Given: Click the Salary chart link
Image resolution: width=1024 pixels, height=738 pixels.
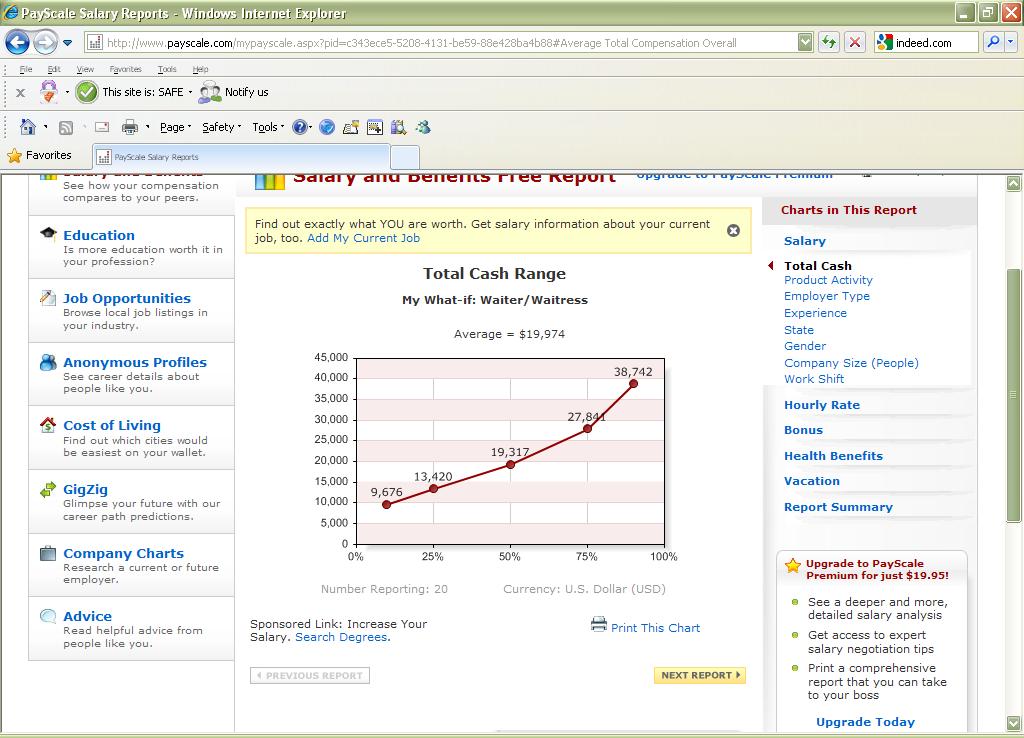Looking at the screenshot, I should pyautogui.click(x=805, y=241).
